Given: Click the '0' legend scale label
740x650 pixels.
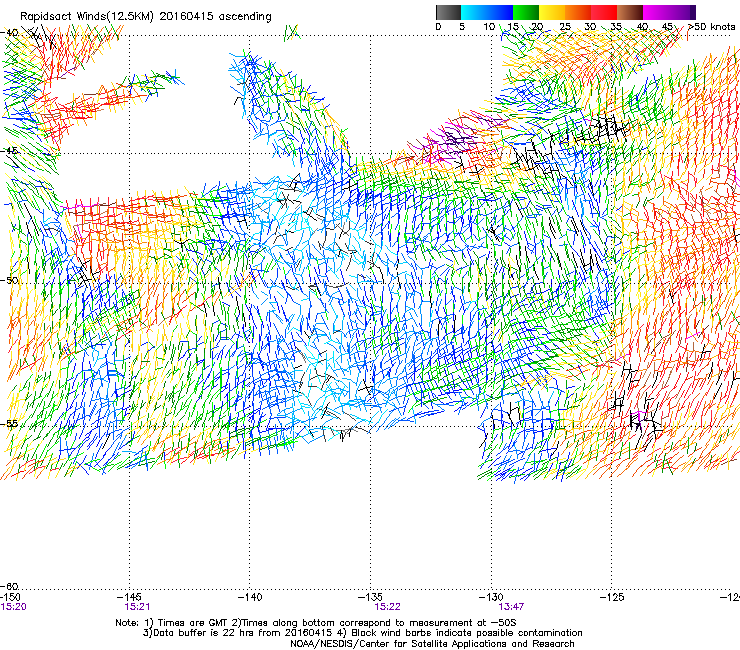Looking at the screenshot, I should point(438,27).
